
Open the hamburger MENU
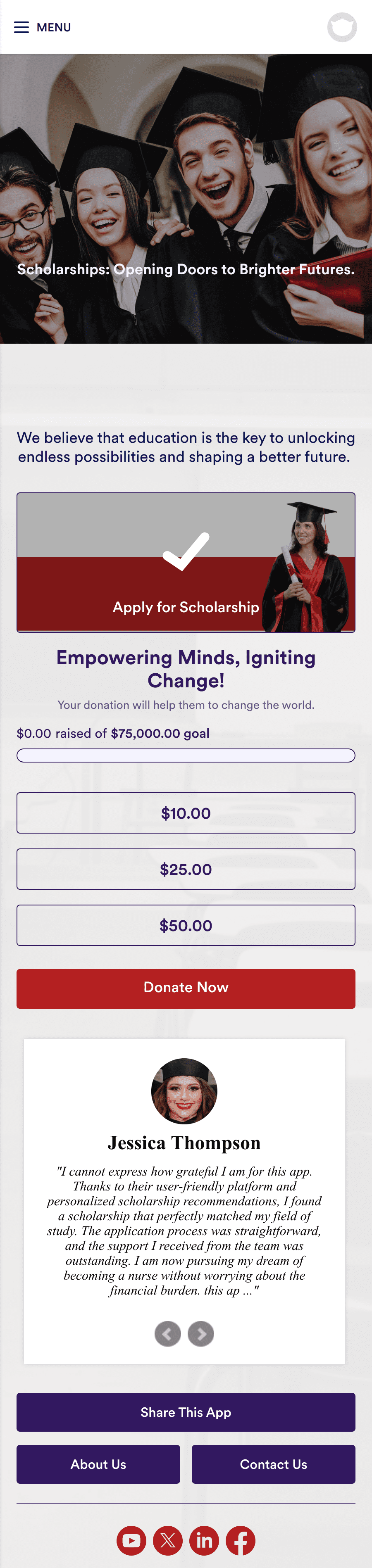[22, 27]
